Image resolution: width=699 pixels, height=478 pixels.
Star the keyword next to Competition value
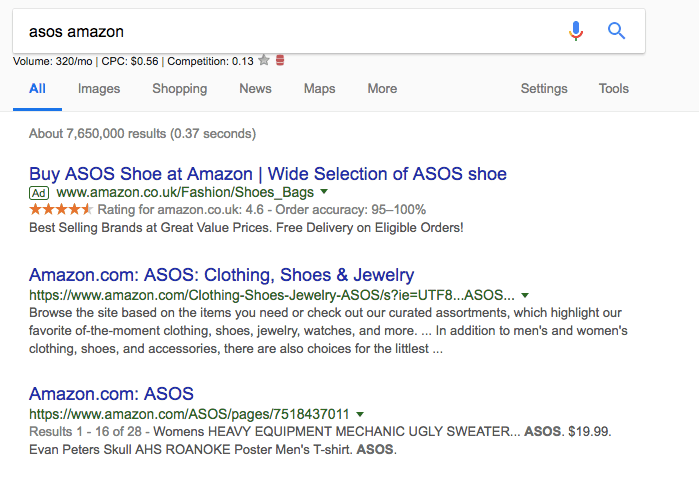(264, 60)
